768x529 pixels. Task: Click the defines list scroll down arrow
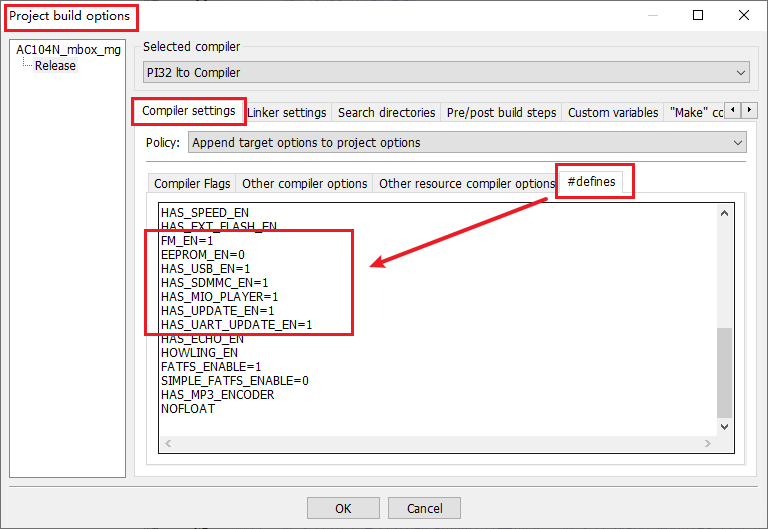(724, 427)
